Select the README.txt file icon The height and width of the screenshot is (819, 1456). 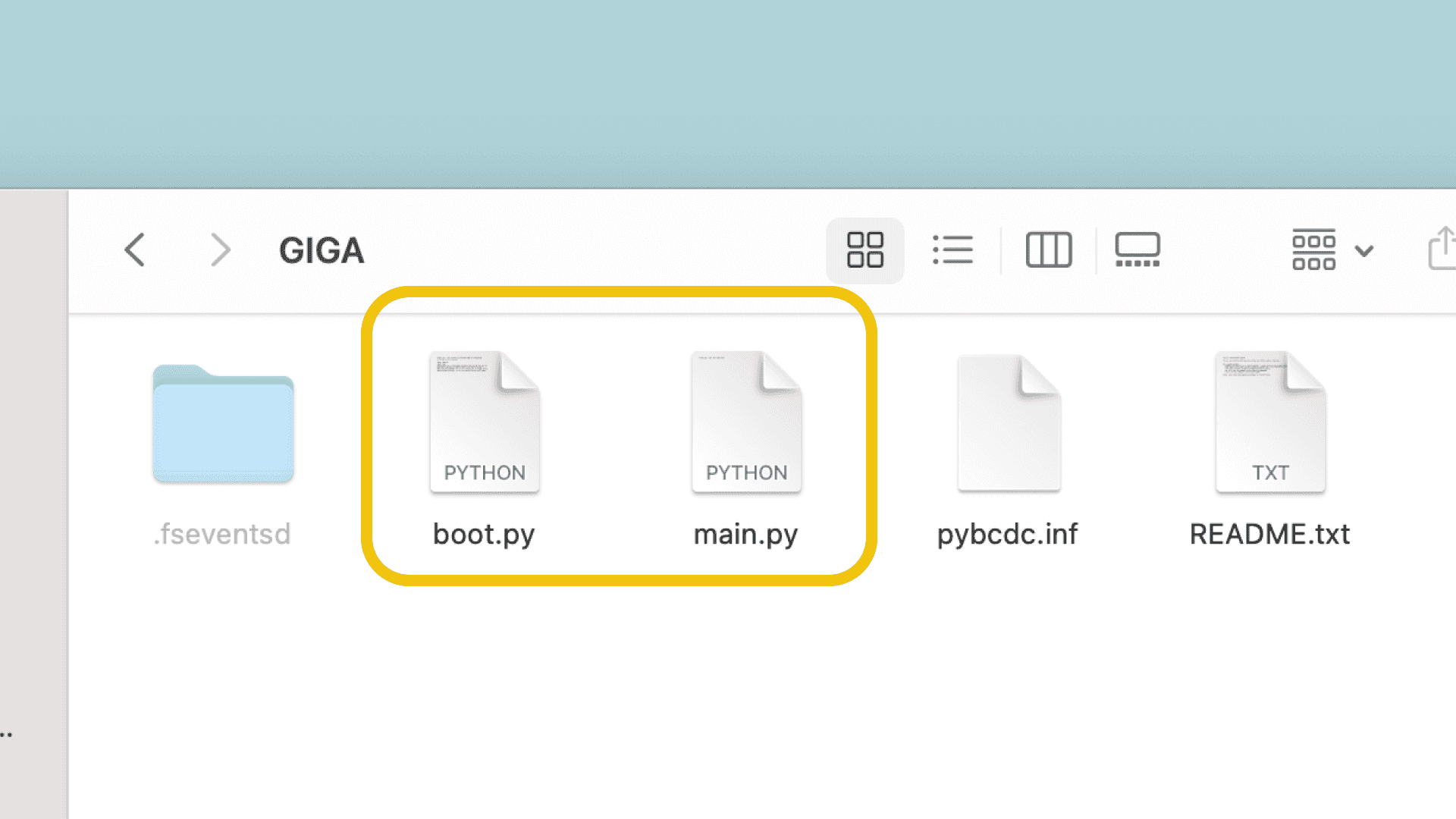pos(1270,422)
